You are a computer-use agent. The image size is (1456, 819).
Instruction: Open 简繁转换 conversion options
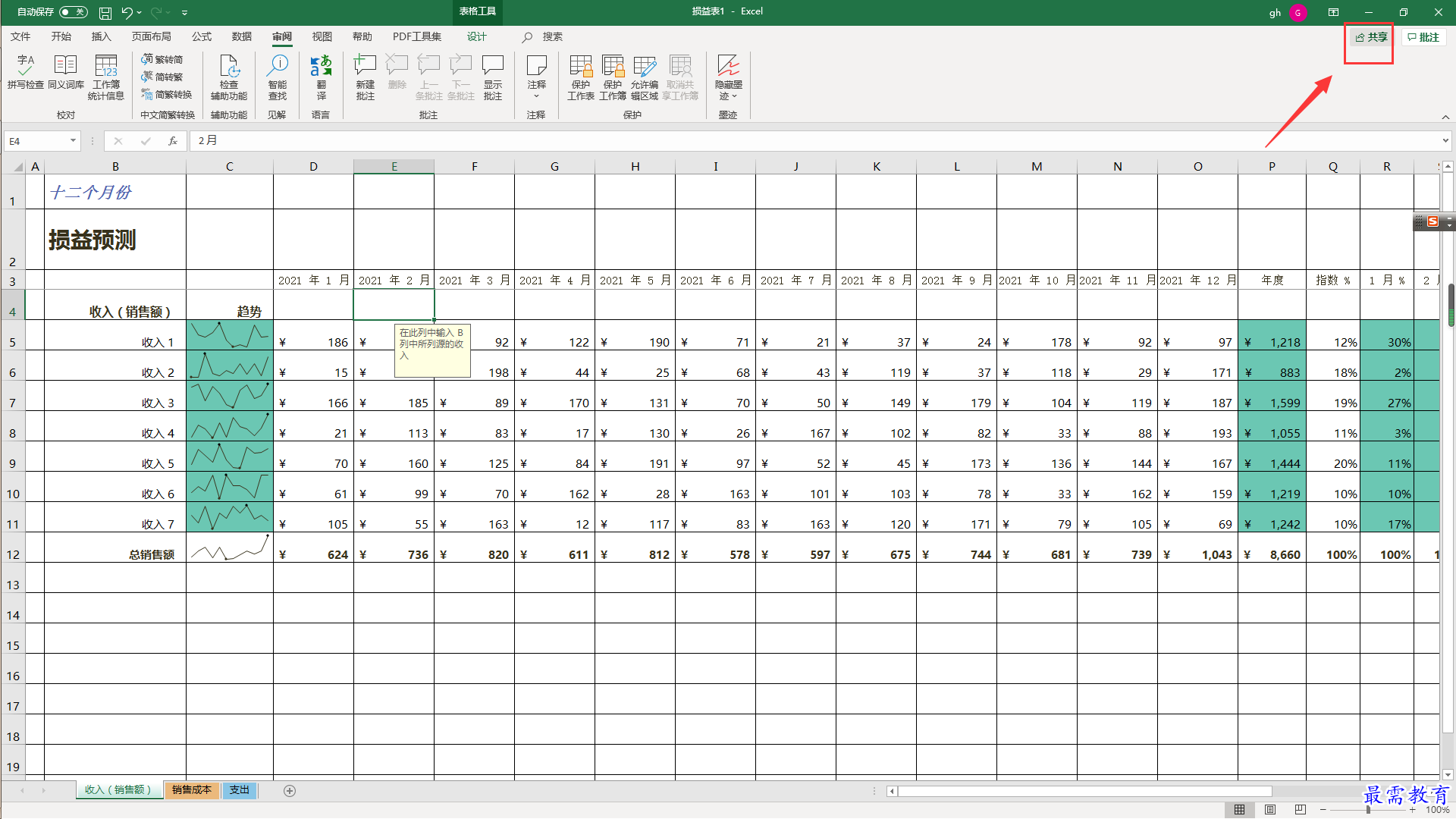[x=167, y=94]
